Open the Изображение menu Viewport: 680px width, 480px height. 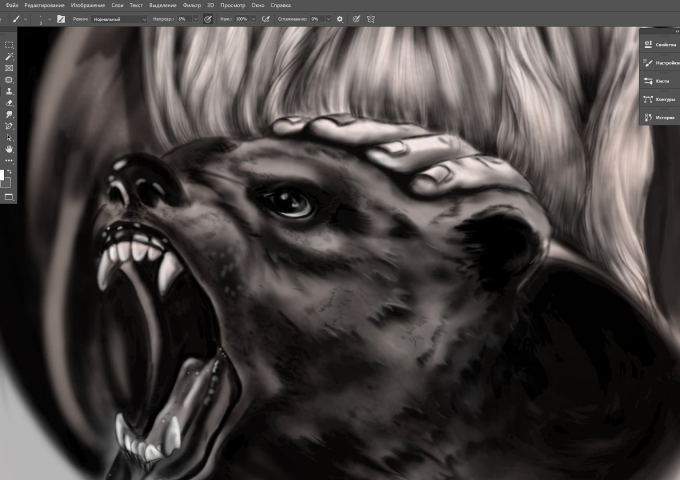click(x=88, y=5)
